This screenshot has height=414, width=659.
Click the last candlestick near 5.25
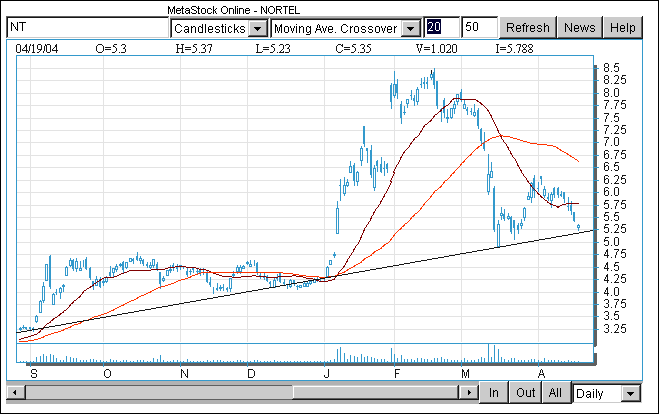pos(578,227)
